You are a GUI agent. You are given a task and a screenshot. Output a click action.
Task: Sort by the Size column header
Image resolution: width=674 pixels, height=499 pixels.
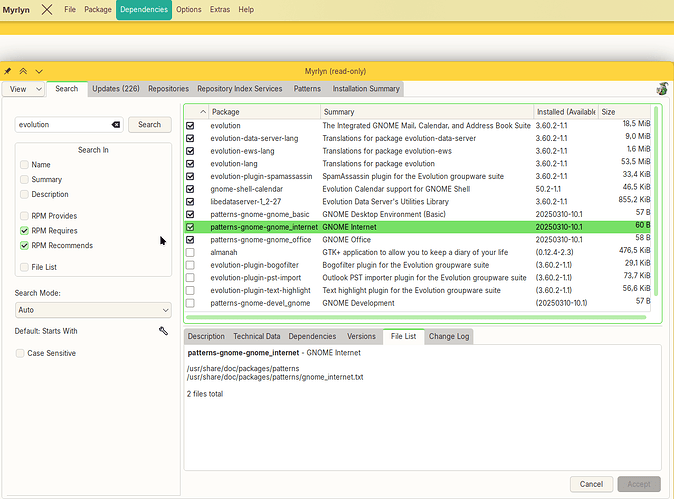(x=625, y=112)
